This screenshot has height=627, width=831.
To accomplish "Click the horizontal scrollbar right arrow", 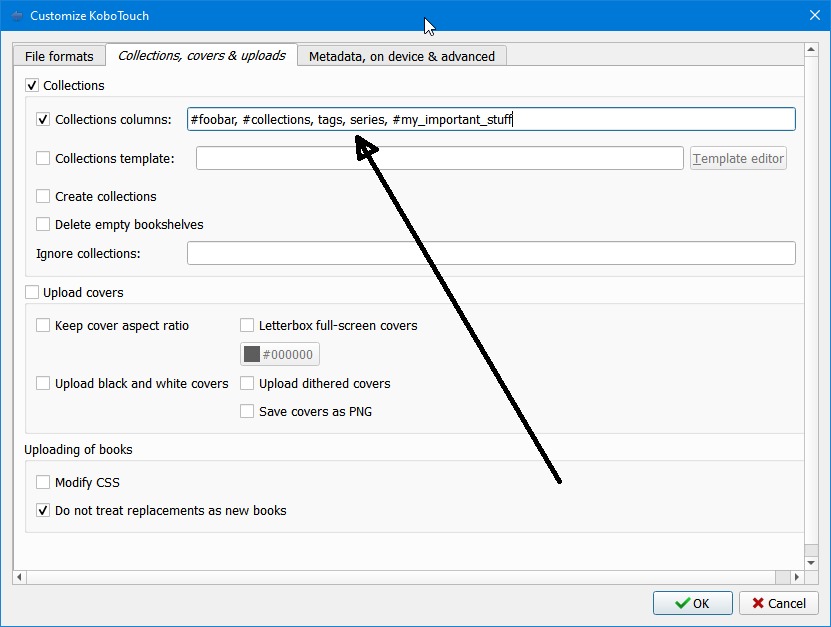I will pos(797,577).
